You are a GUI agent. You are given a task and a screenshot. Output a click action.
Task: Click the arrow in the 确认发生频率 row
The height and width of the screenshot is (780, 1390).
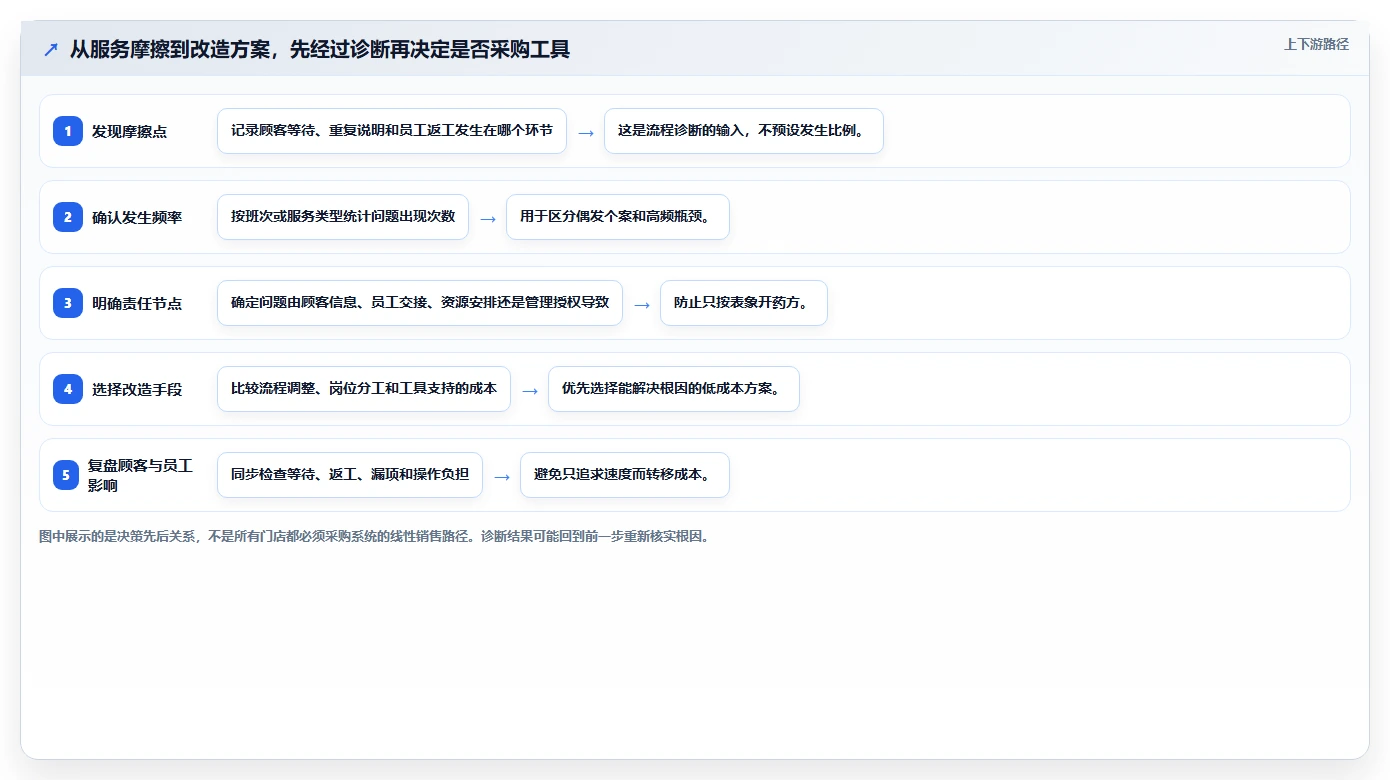click(x=488, y=218)
